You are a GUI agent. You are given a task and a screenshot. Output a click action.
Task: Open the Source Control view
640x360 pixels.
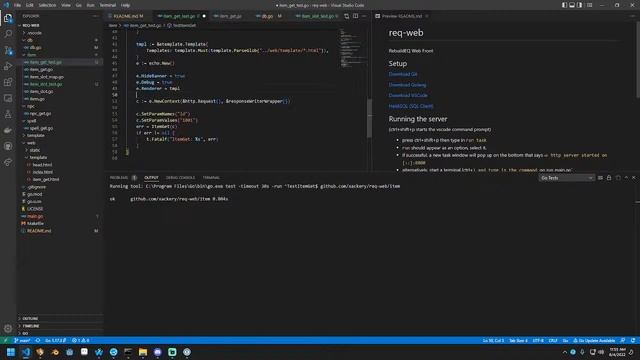point(8,50)
